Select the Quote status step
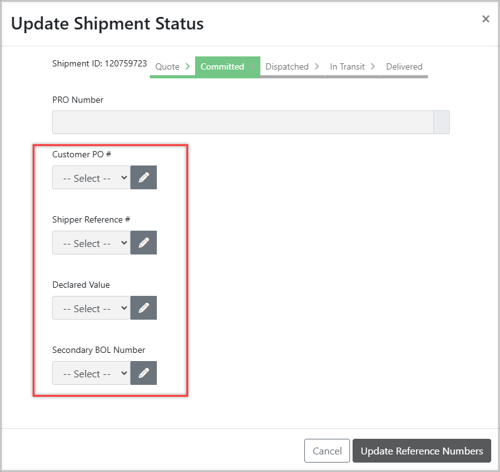 167,67
